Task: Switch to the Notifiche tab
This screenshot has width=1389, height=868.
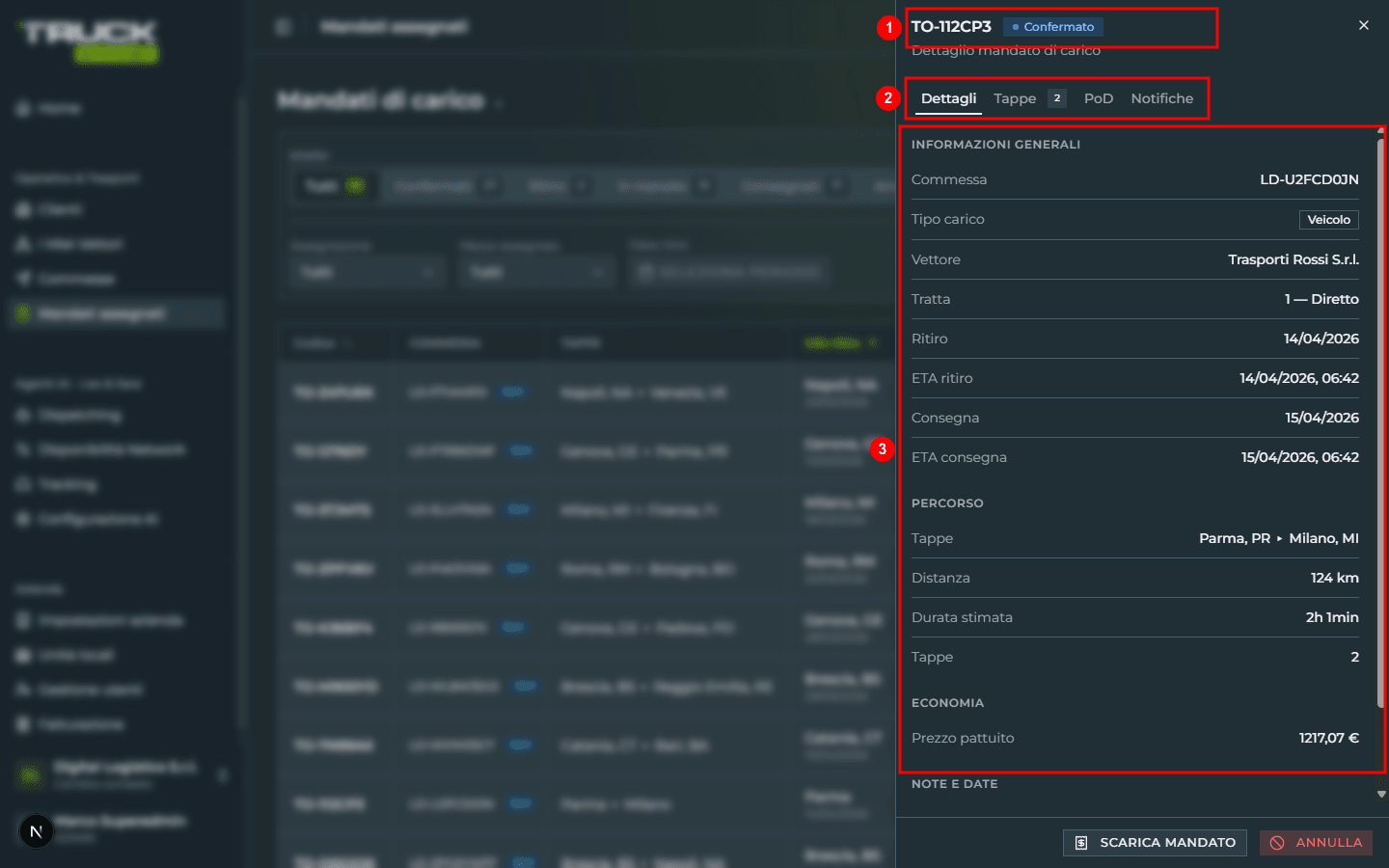Action: [1161, 98]
